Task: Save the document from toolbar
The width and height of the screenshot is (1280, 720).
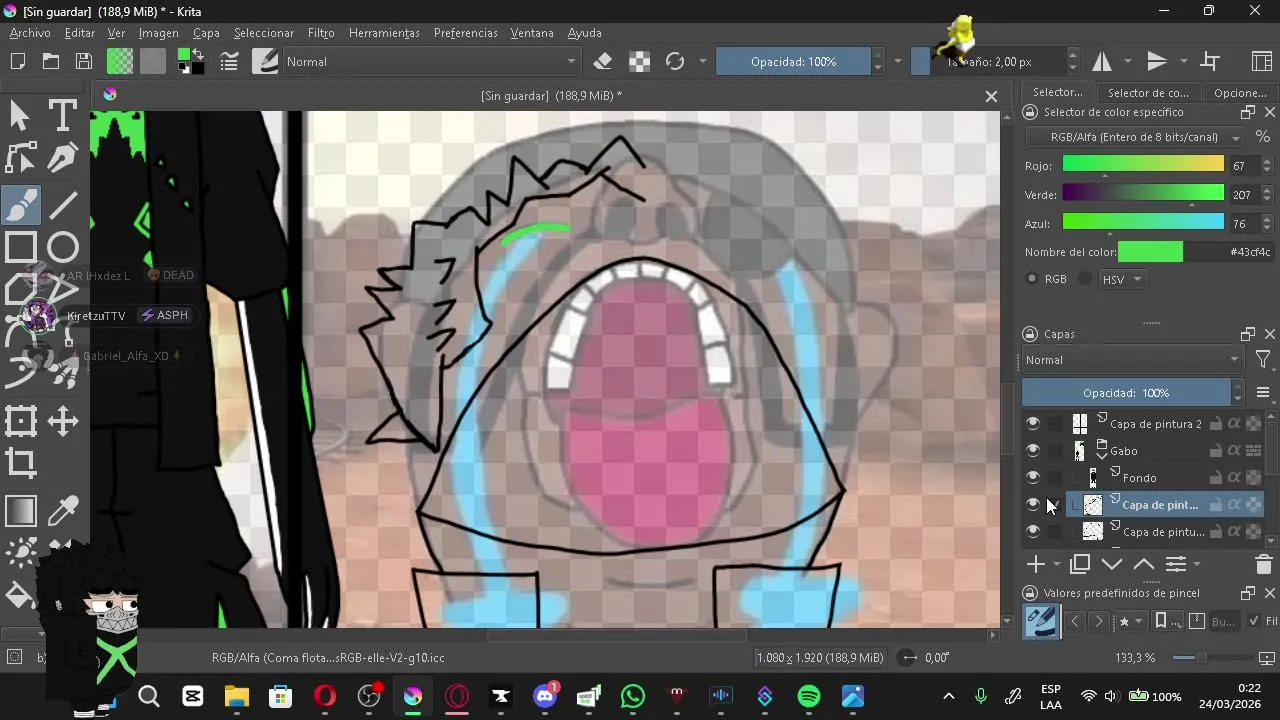Action: pos(84,62)
